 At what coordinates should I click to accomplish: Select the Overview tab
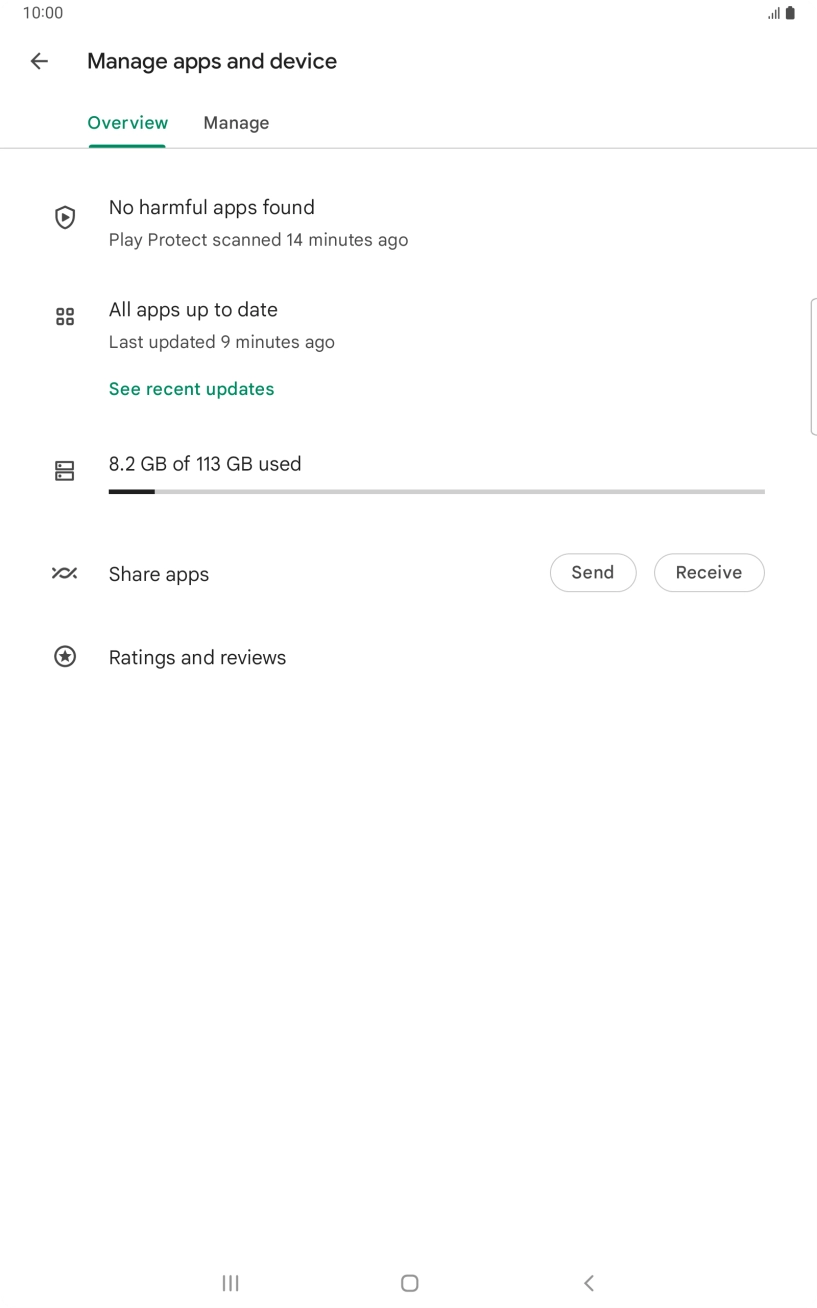[x=127, y=123]
